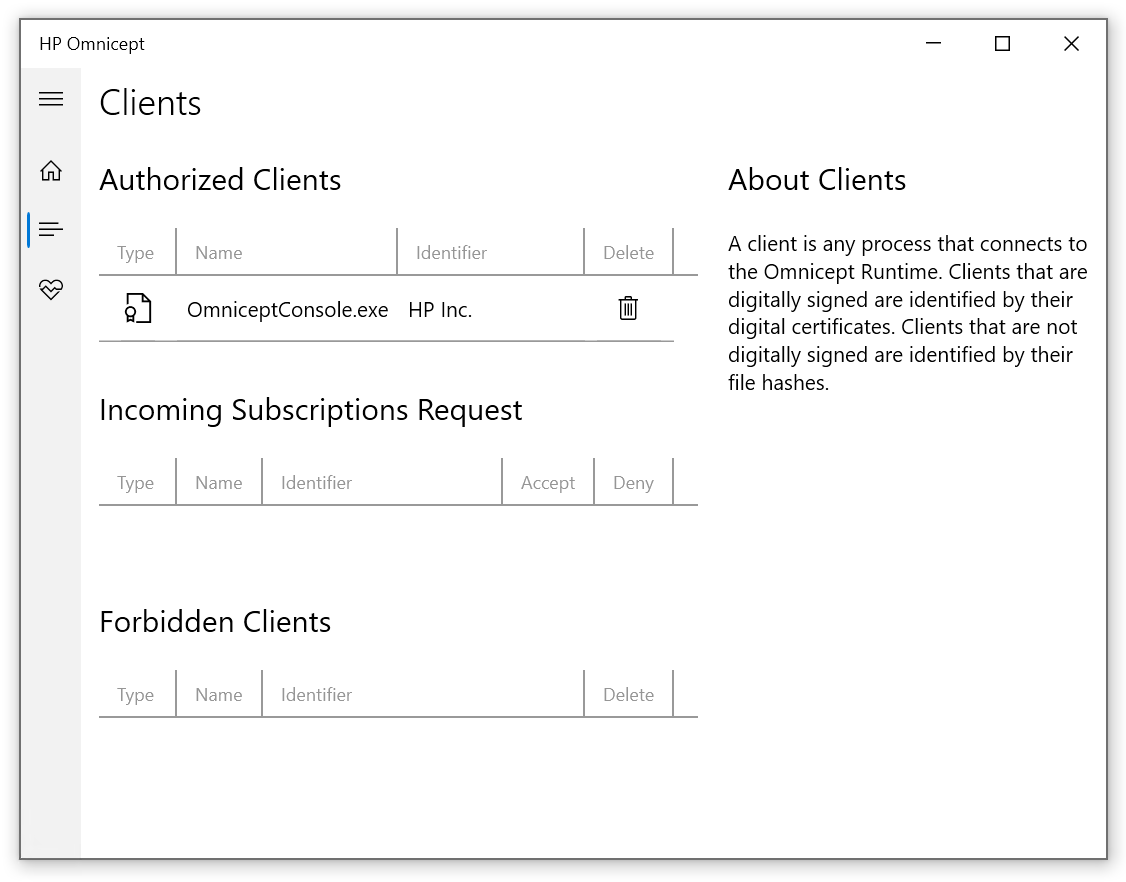Screen dimensions: 1126x882
Task: Select the OmniceptConsole.exe client name
Action: pos(287,310)
